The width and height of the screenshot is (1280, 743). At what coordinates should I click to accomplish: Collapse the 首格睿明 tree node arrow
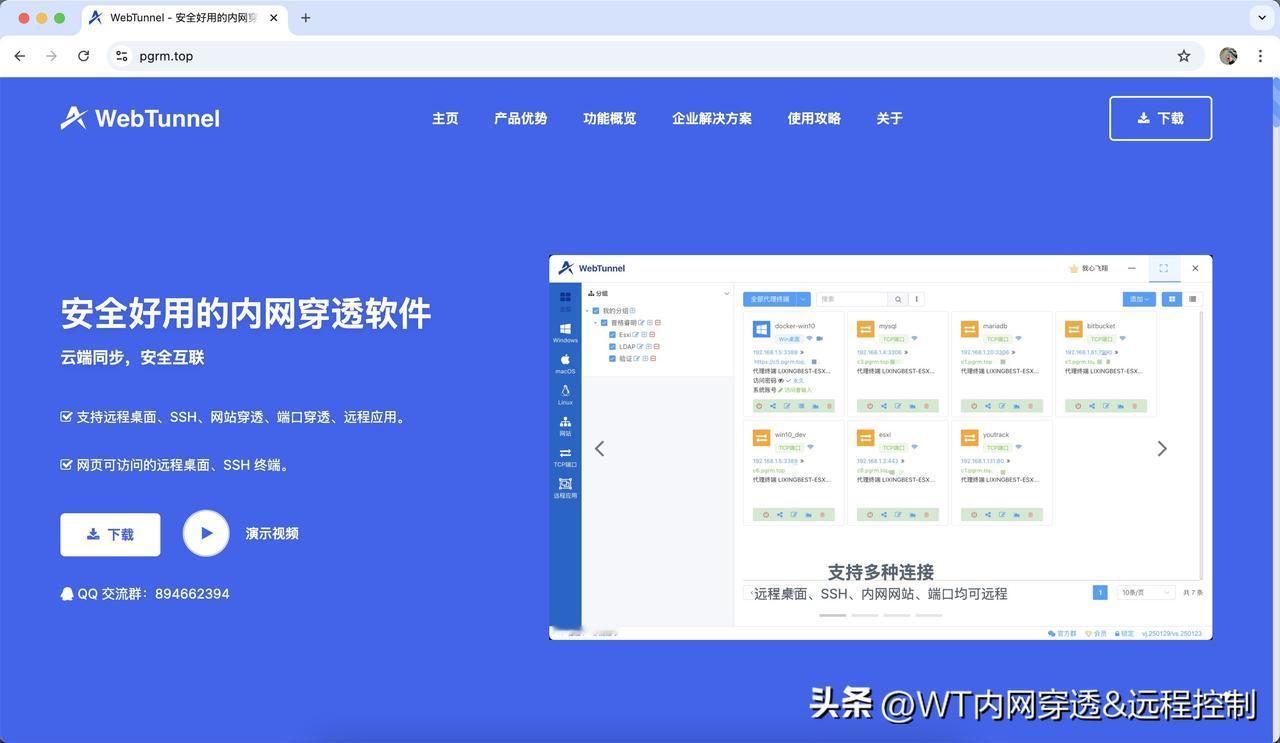pos(596,323)
